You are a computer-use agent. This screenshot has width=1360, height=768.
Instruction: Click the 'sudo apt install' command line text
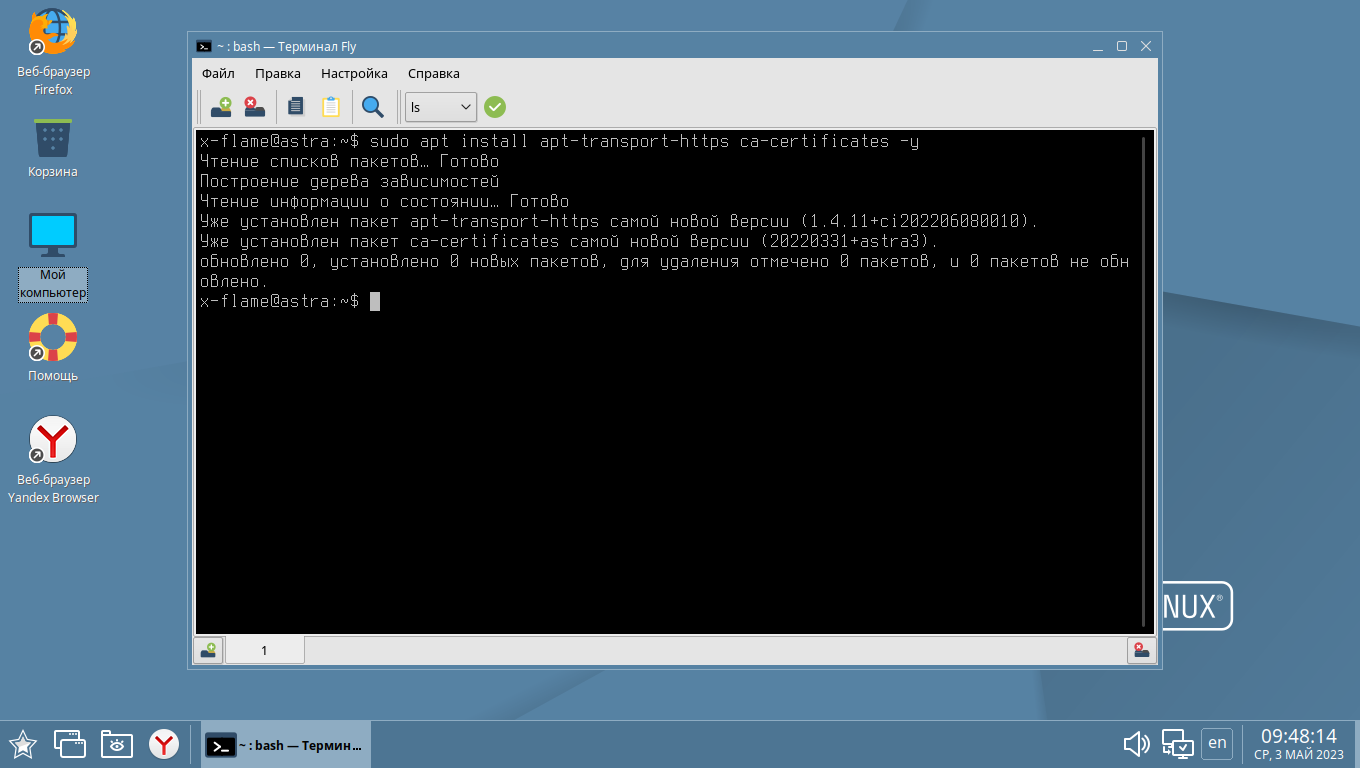click(x=559, y=141)
